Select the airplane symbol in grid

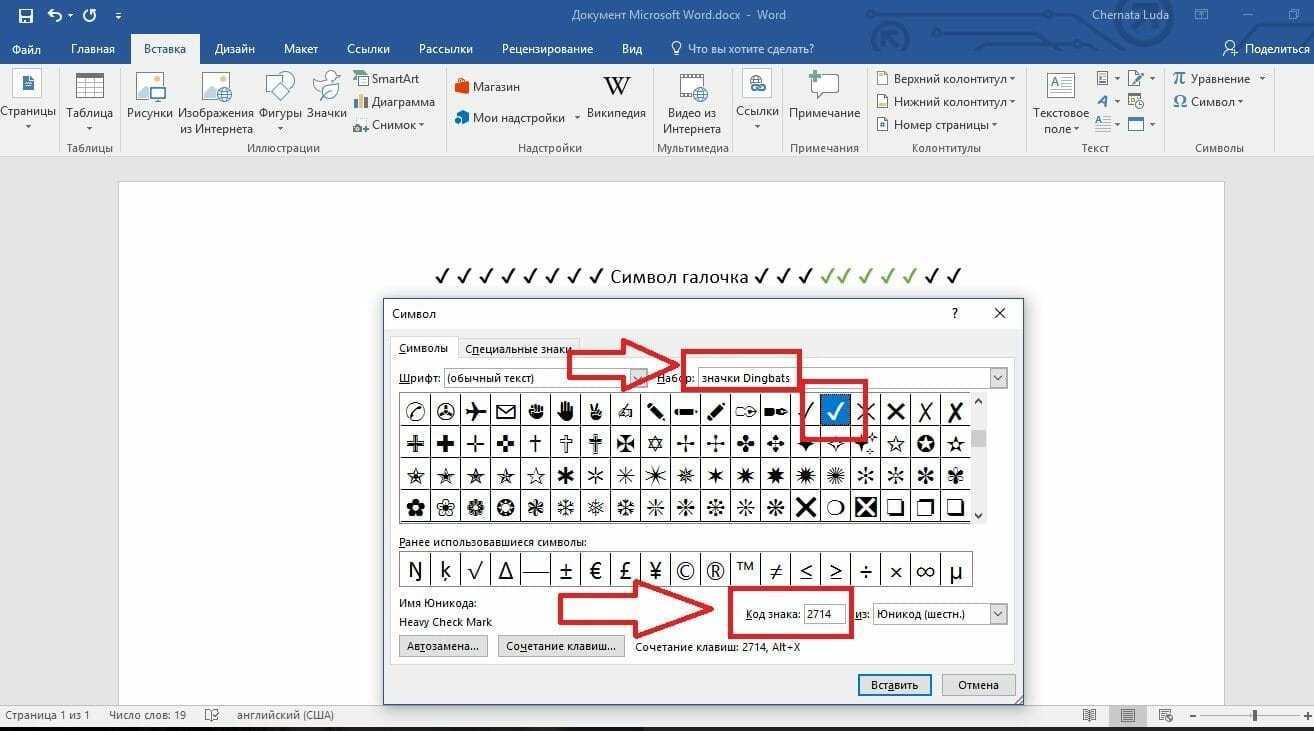[x=476, y=411]
